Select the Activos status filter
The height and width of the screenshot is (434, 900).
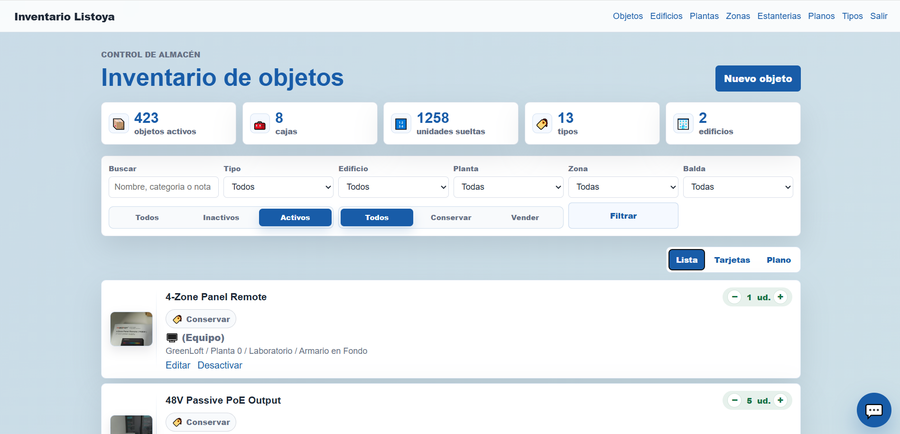click(295, 218)
